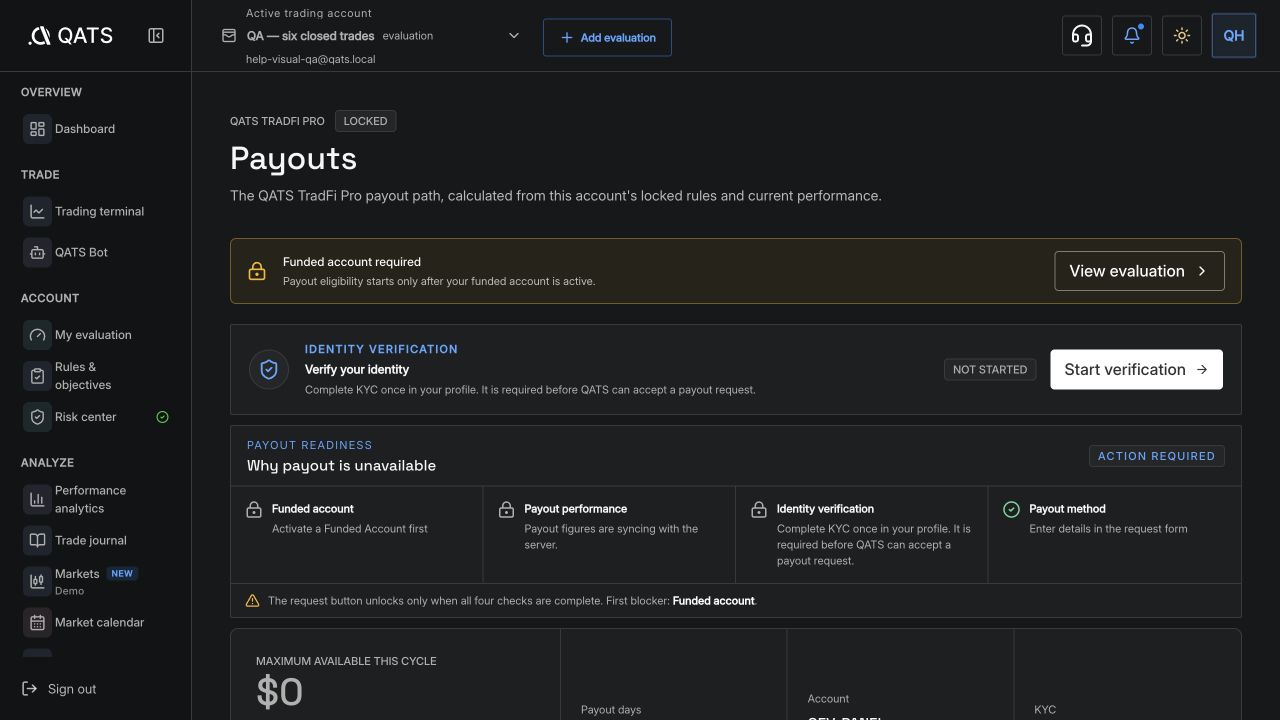Click the Sign out link
Screen dimensions: 1280x720
click(59, 689)
